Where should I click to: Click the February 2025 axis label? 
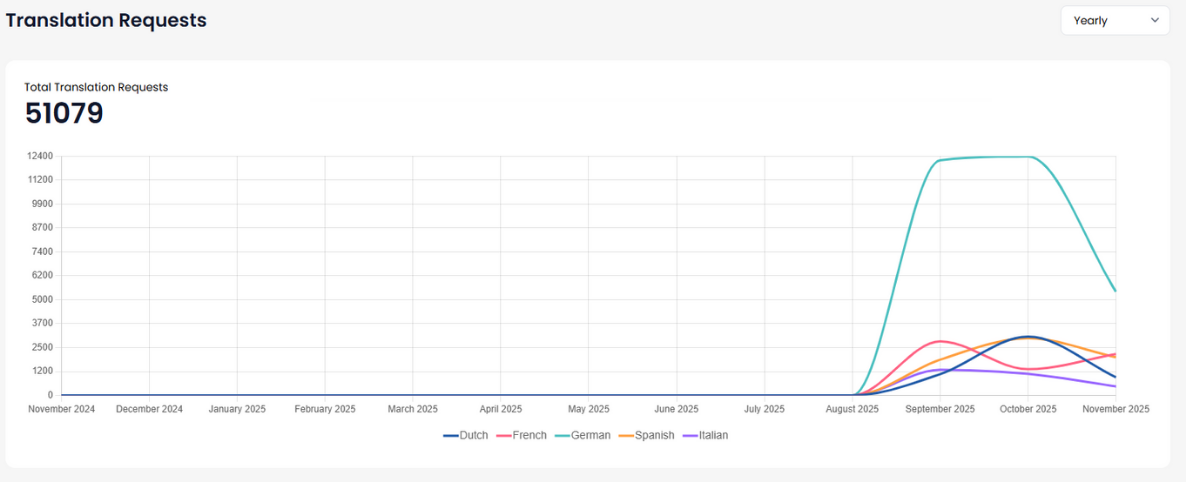pyautogui.click(x=325, y=409)
